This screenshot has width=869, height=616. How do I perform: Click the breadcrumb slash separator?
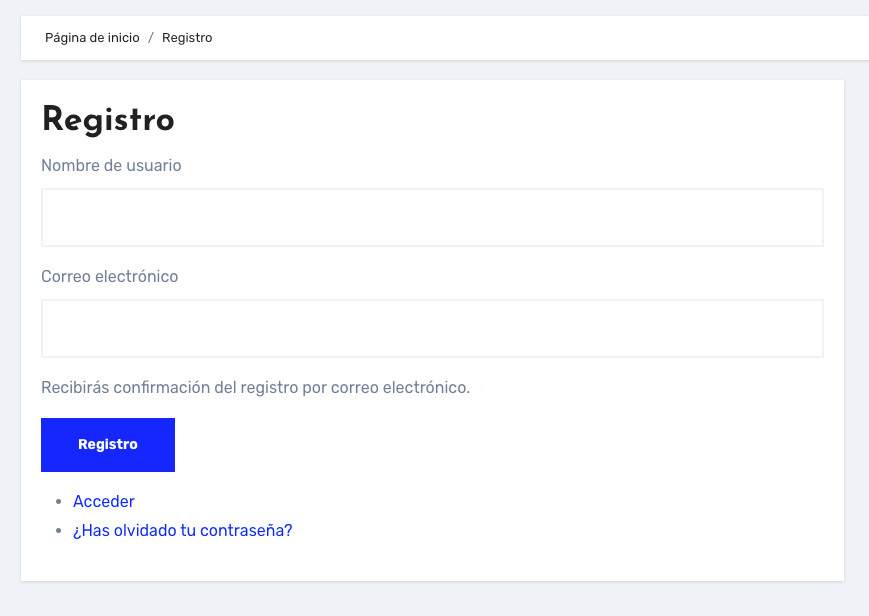pos(151,38)
